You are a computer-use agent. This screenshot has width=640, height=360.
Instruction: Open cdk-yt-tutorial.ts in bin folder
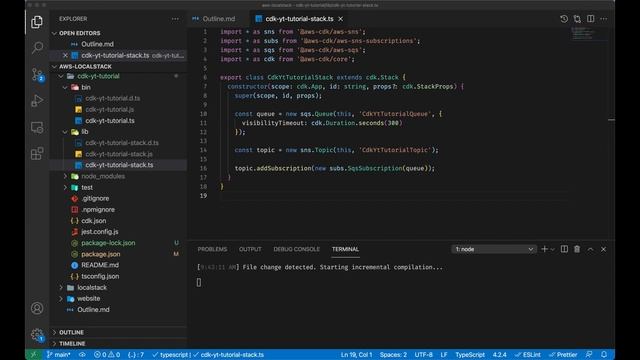tap(110, 121)
